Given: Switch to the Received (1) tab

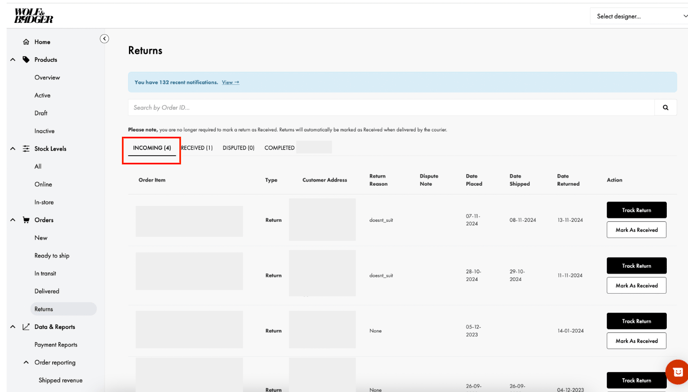Looking at the screenshot, I should (x=197, y=148).
